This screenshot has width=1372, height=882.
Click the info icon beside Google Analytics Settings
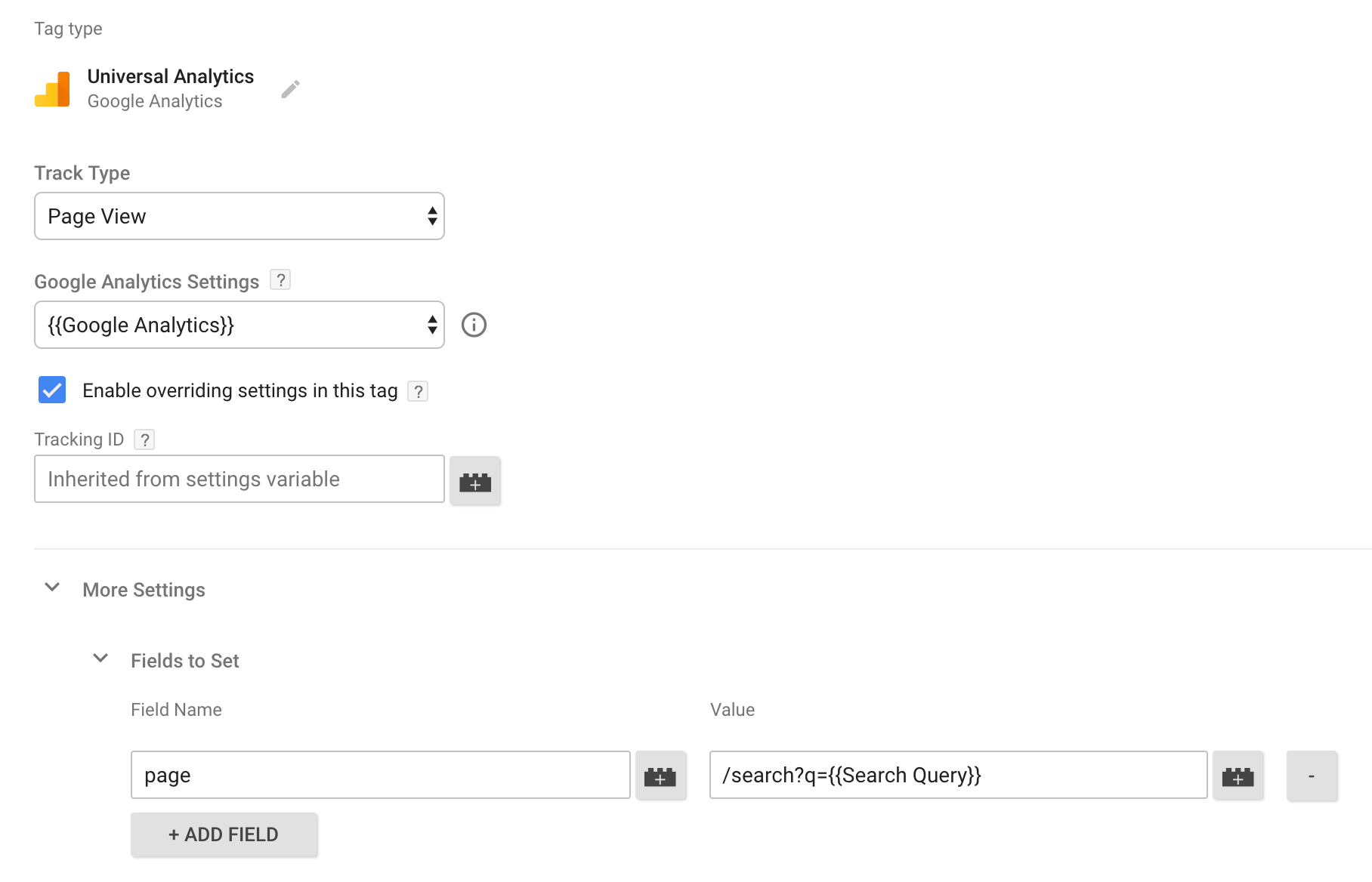474,325
